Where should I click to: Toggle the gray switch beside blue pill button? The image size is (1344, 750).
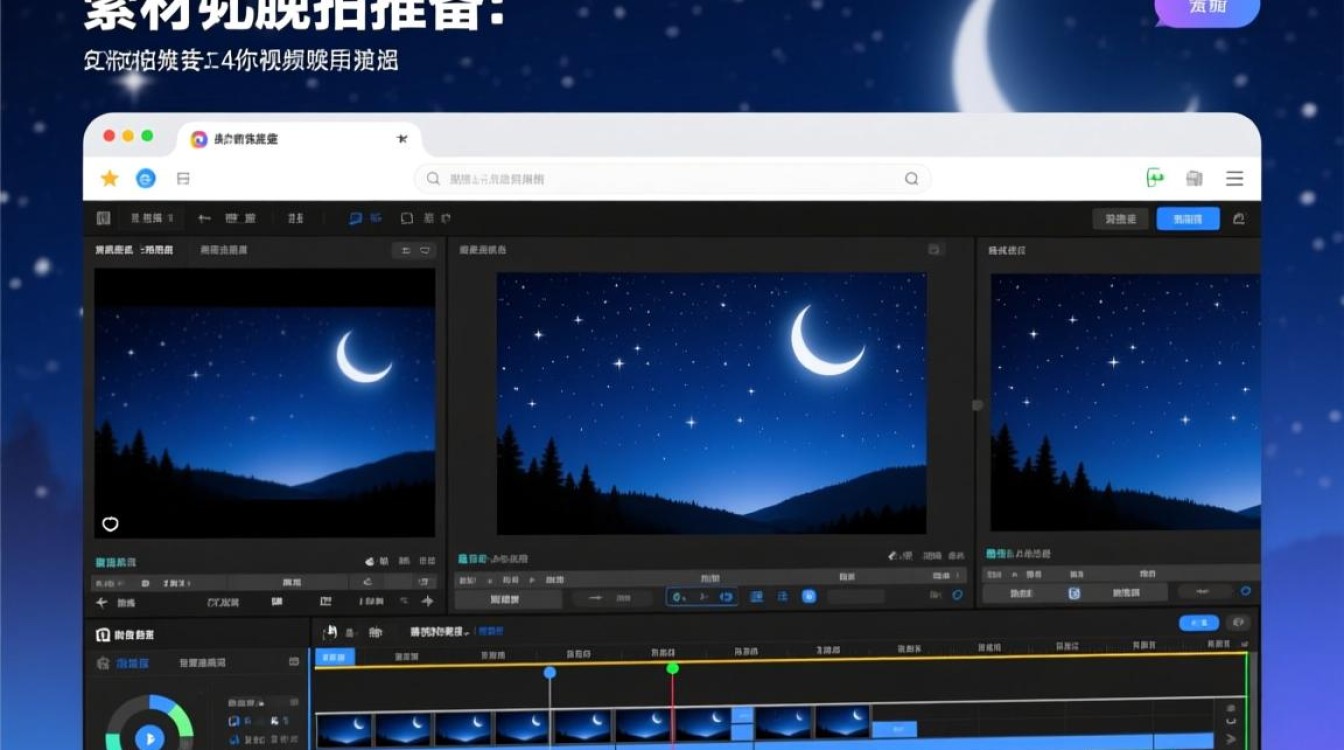pyautogui.click(x=1240, y=623)
